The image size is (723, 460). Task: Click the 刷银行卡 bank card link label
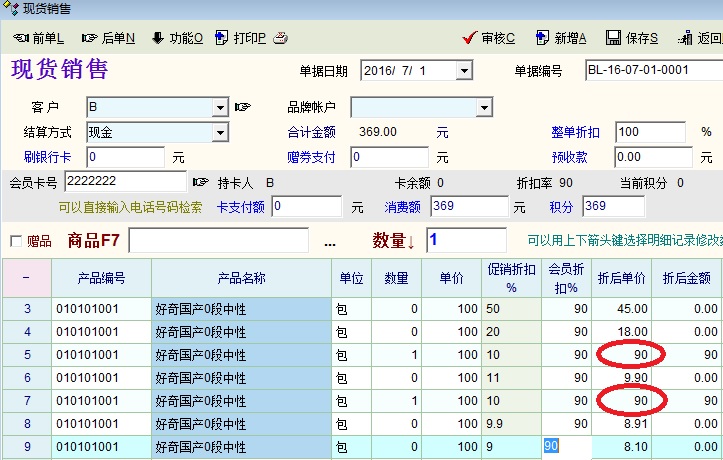(x=47, y=157)
